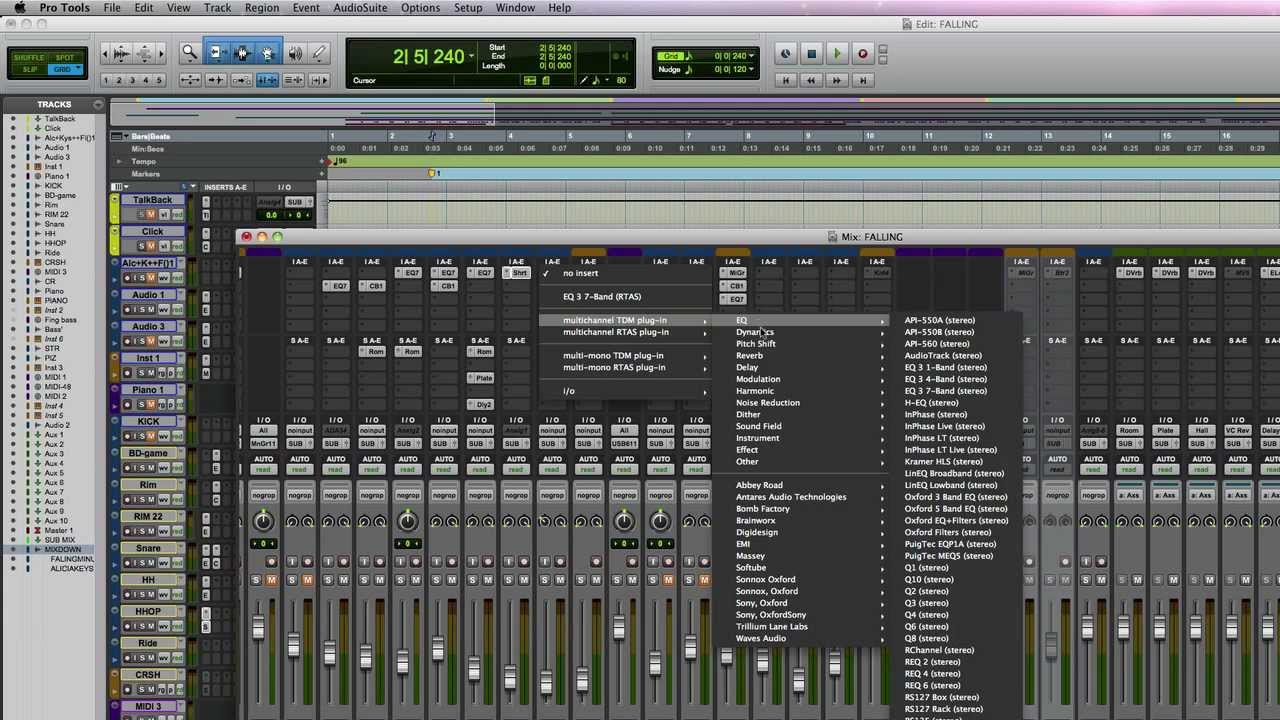1280x720 pixels.
Task: Record-enable the Audio 1 track
Action: pyautogui.click(x=127, y=310)
